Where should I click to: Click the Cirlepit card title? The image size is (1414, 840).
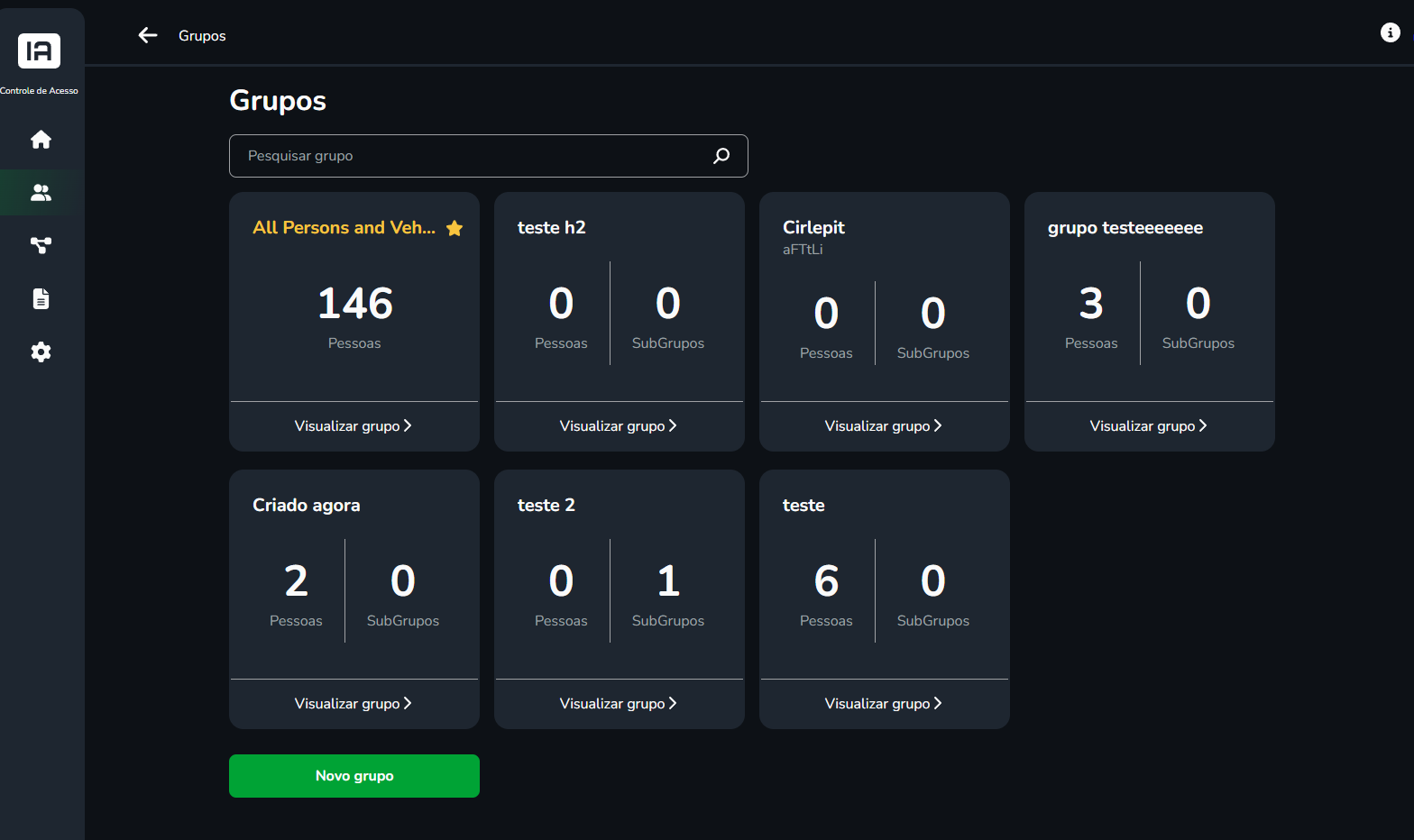[x=813, y=228]
